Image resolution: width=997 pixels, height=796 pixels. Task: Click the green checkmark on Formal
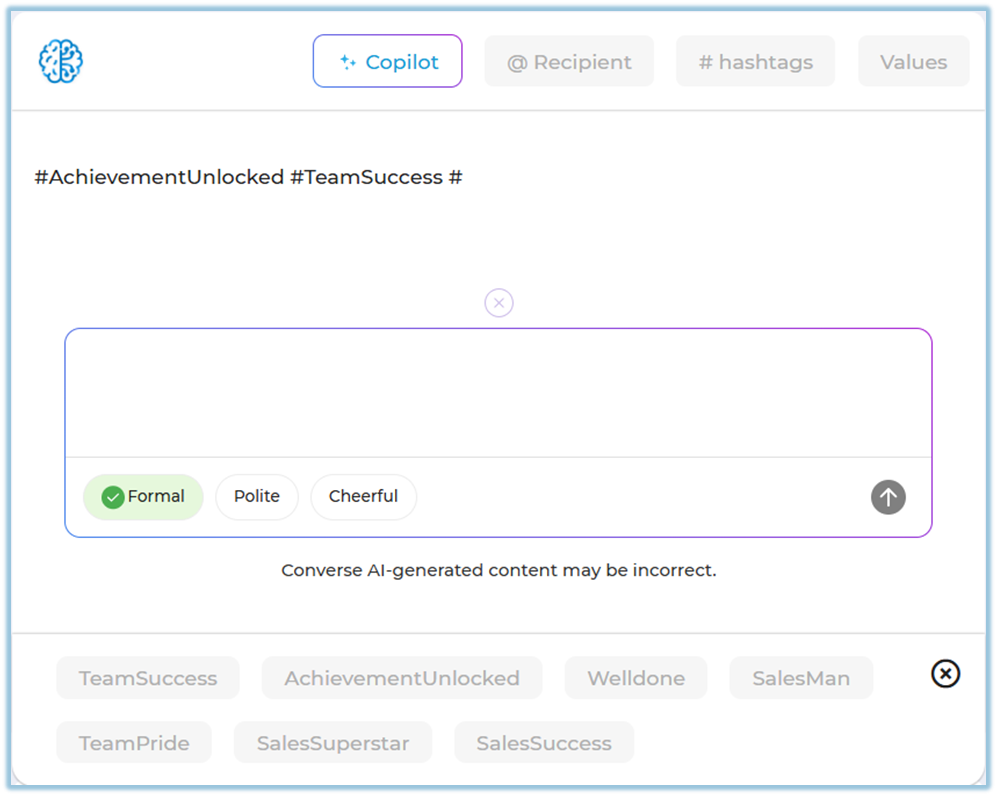[x=113, y=497]
